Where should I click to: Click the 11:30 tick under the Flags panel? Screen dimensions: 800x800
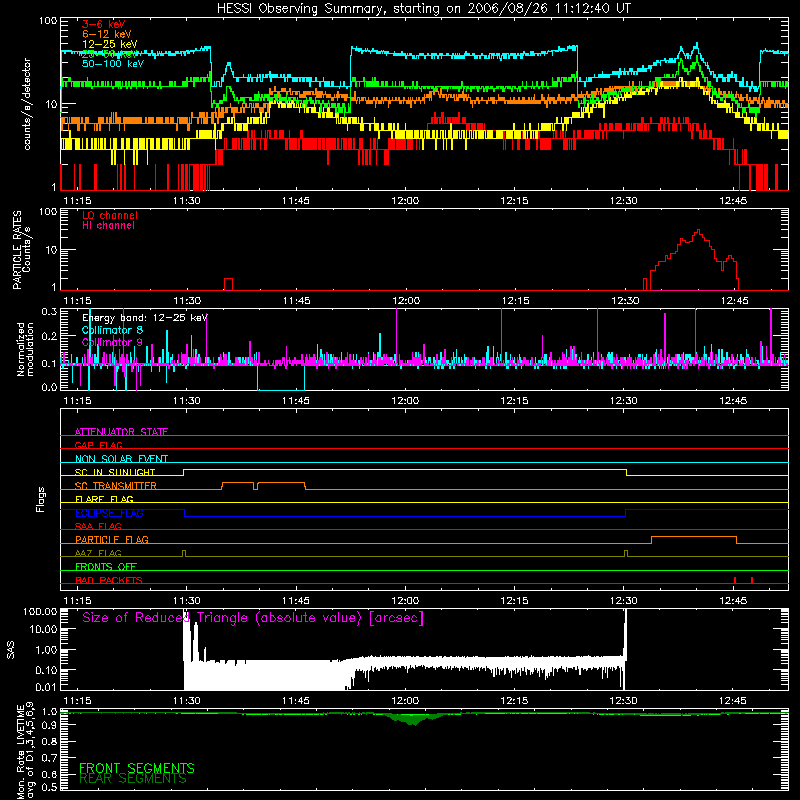pyautogui.click(x=187, y=601)
